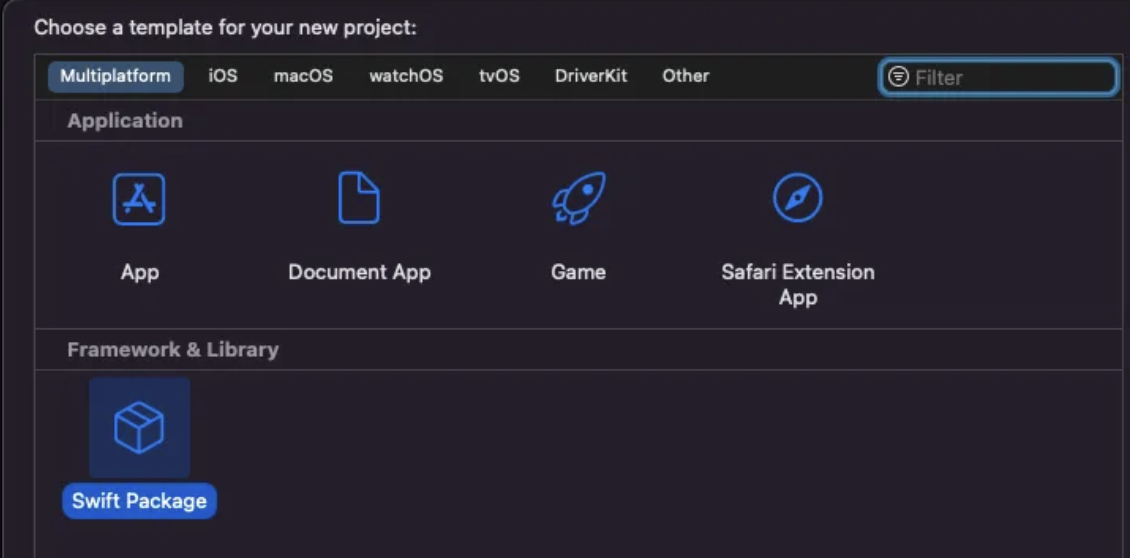Go to the Other tab
Image resolution: width=1130 pixels, height=558 pixels.
[x=685, y=76]
